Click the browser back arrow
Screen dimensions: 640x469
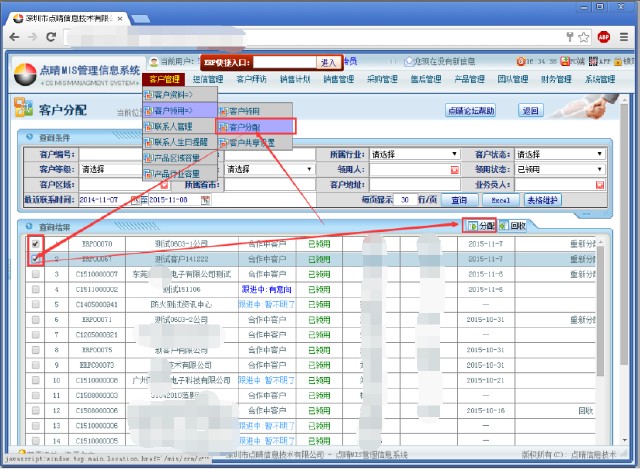tap(15, 36)
